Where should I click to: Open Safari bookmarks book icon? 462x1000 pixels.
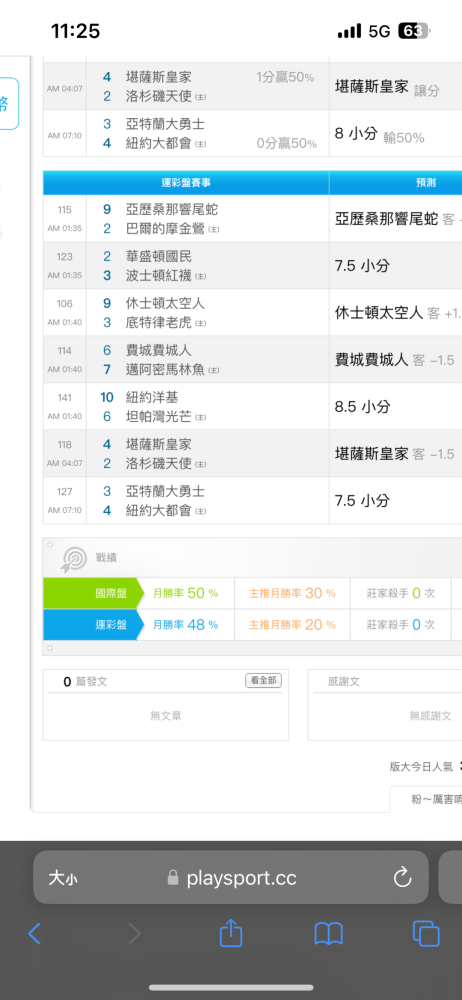point(329,934)
